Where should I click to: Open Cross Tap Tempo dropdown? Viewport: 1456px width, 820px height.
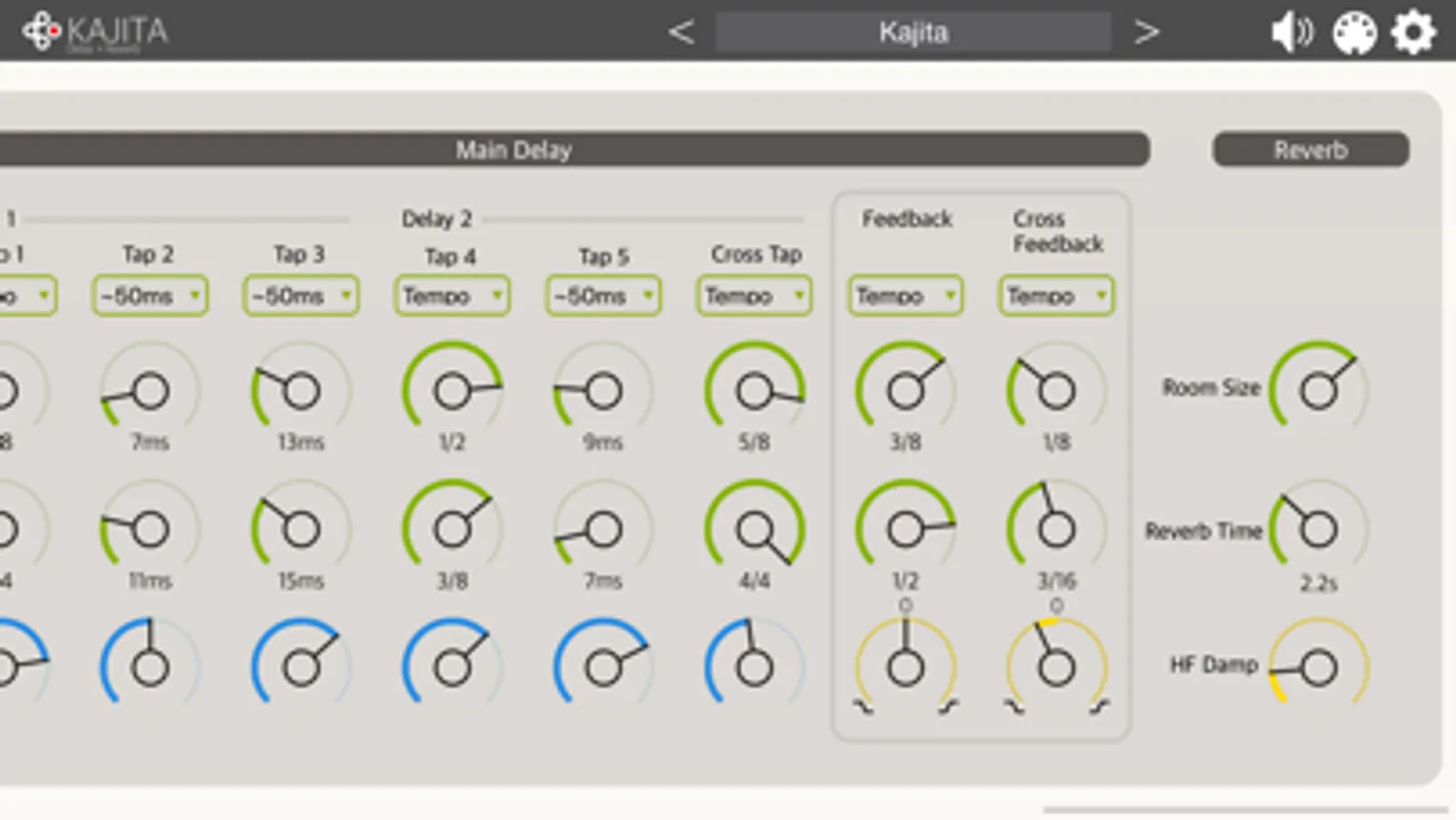tap(754, 295)
